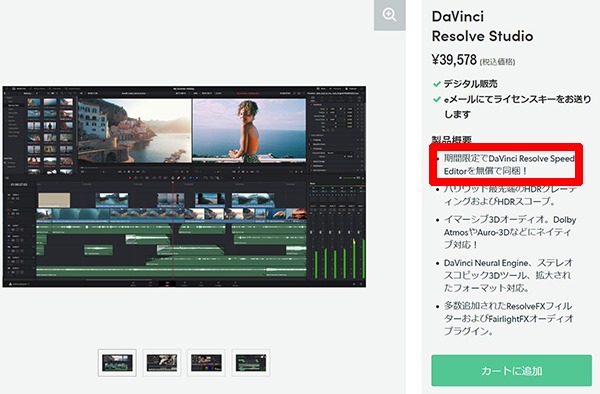Click the magnifier zoom icon above product image

390,15
